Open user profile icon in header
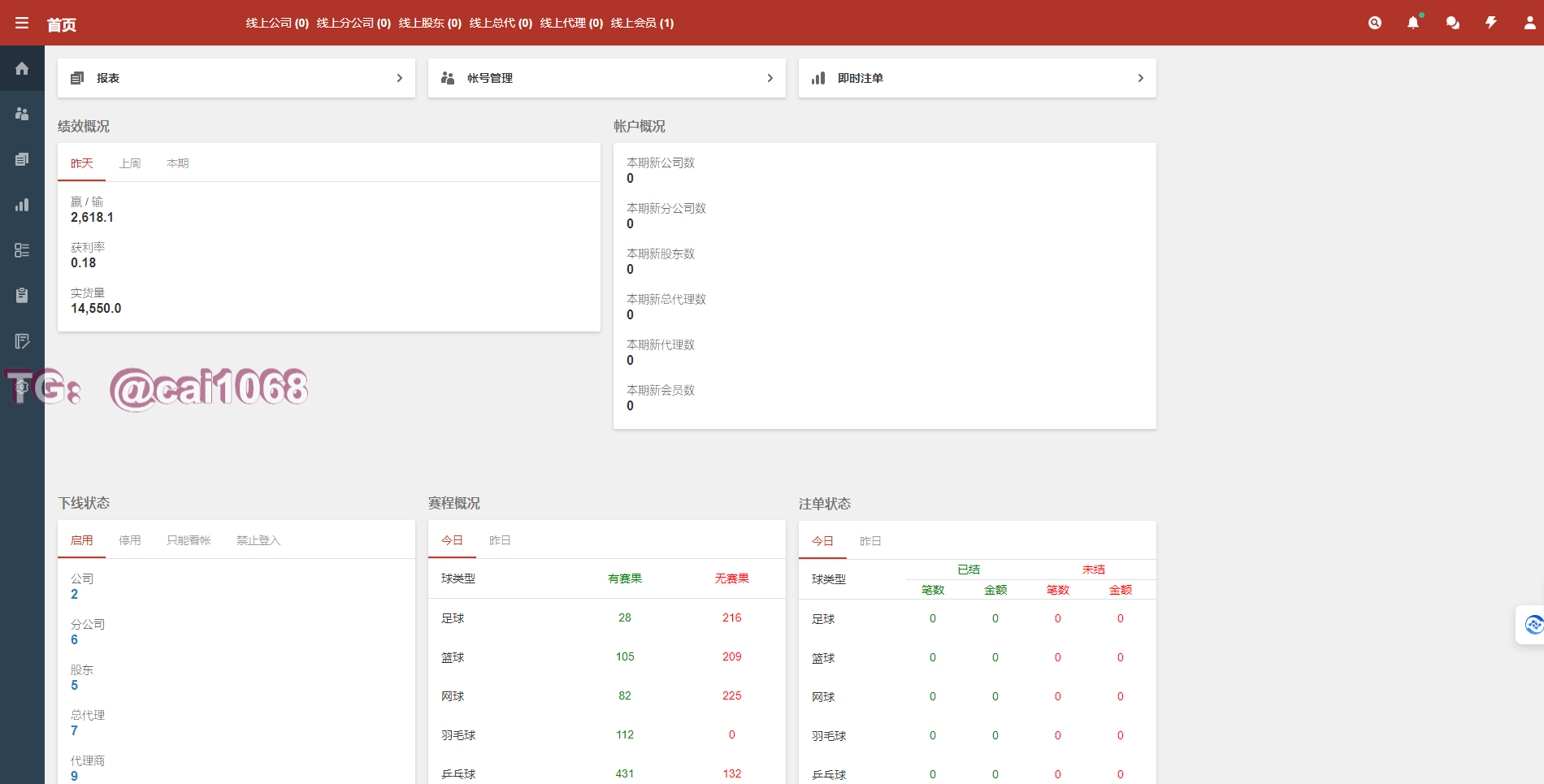 point(1529,23)
